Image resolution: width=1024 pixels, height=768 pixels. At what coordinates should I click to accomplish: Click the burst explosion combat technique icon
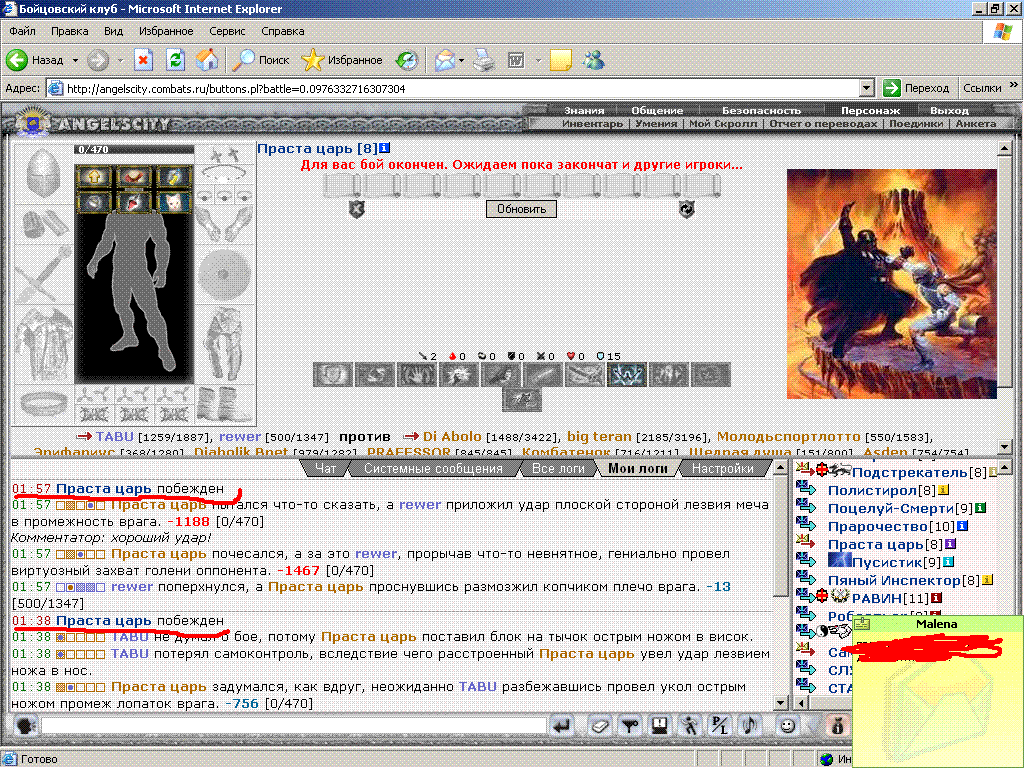click(x=458, y=375)
